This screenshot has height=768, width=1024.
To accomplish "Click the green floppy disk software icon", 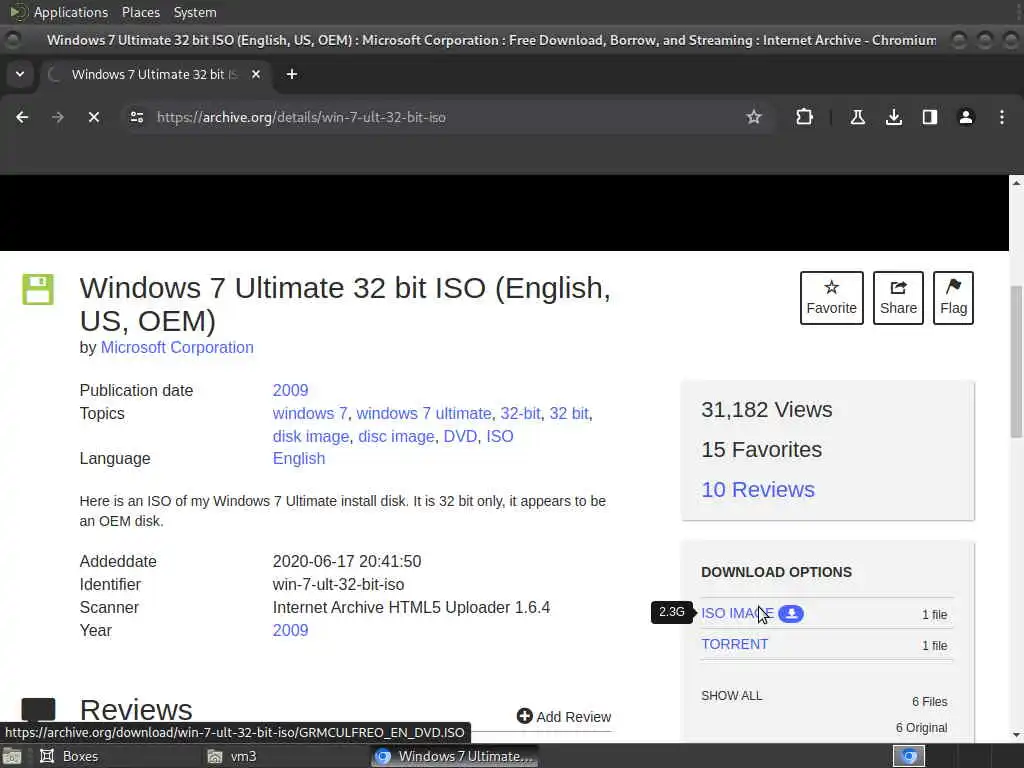I will (x=38, y=289).
